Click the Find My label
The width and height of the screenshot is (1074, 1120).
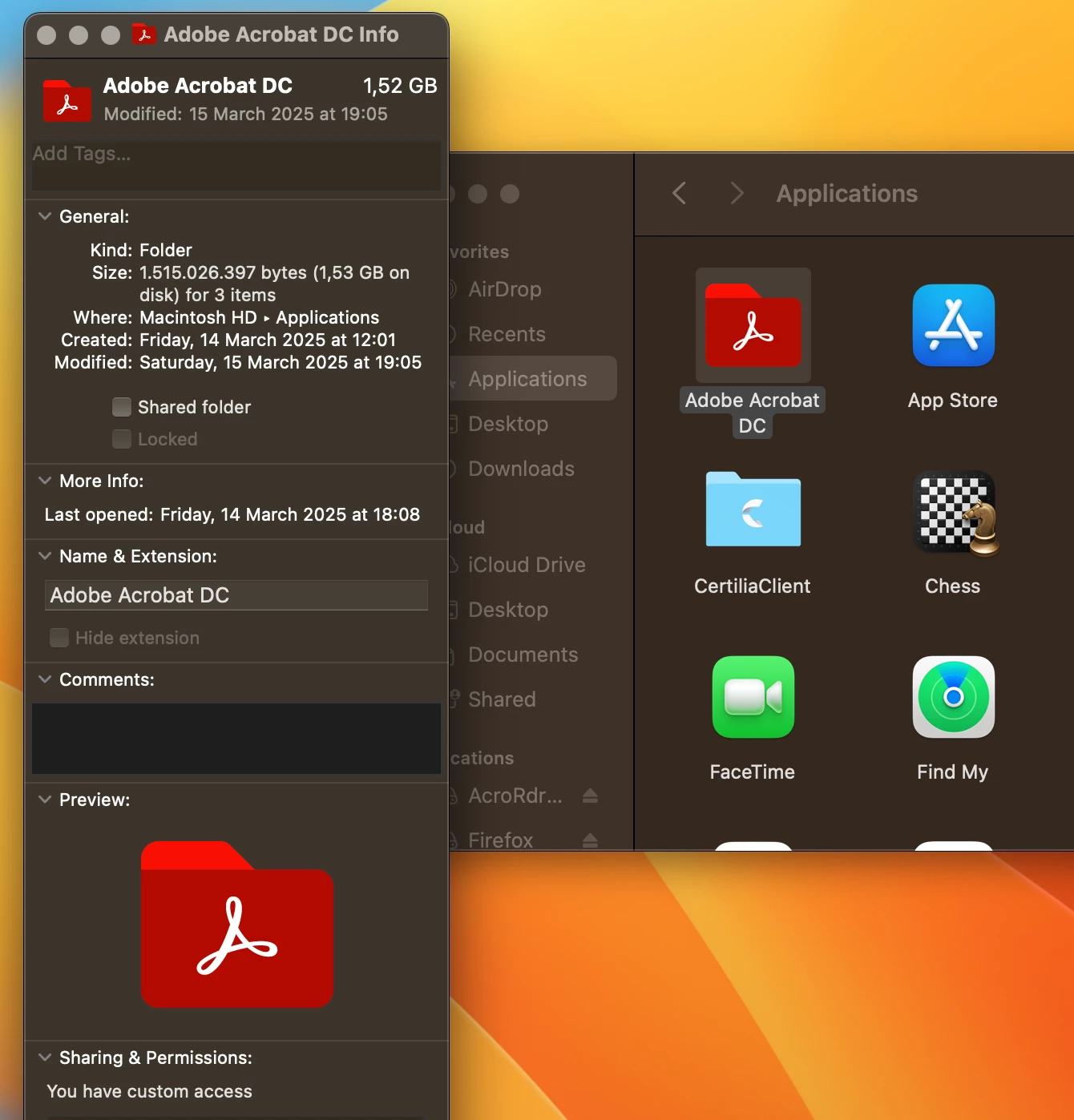click(953, 772)
